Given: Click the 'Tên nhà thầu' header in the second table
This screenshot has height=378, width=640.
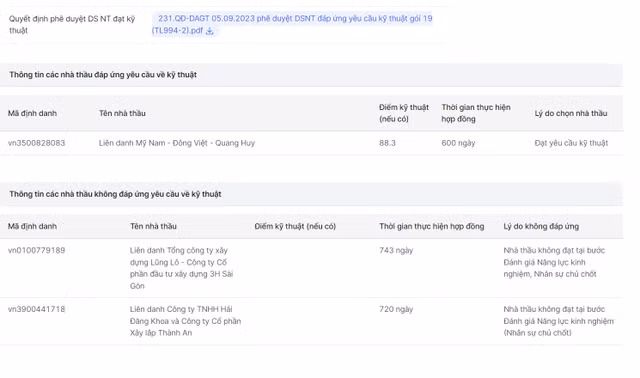Looking at the screenshot, I should point(153,227).
